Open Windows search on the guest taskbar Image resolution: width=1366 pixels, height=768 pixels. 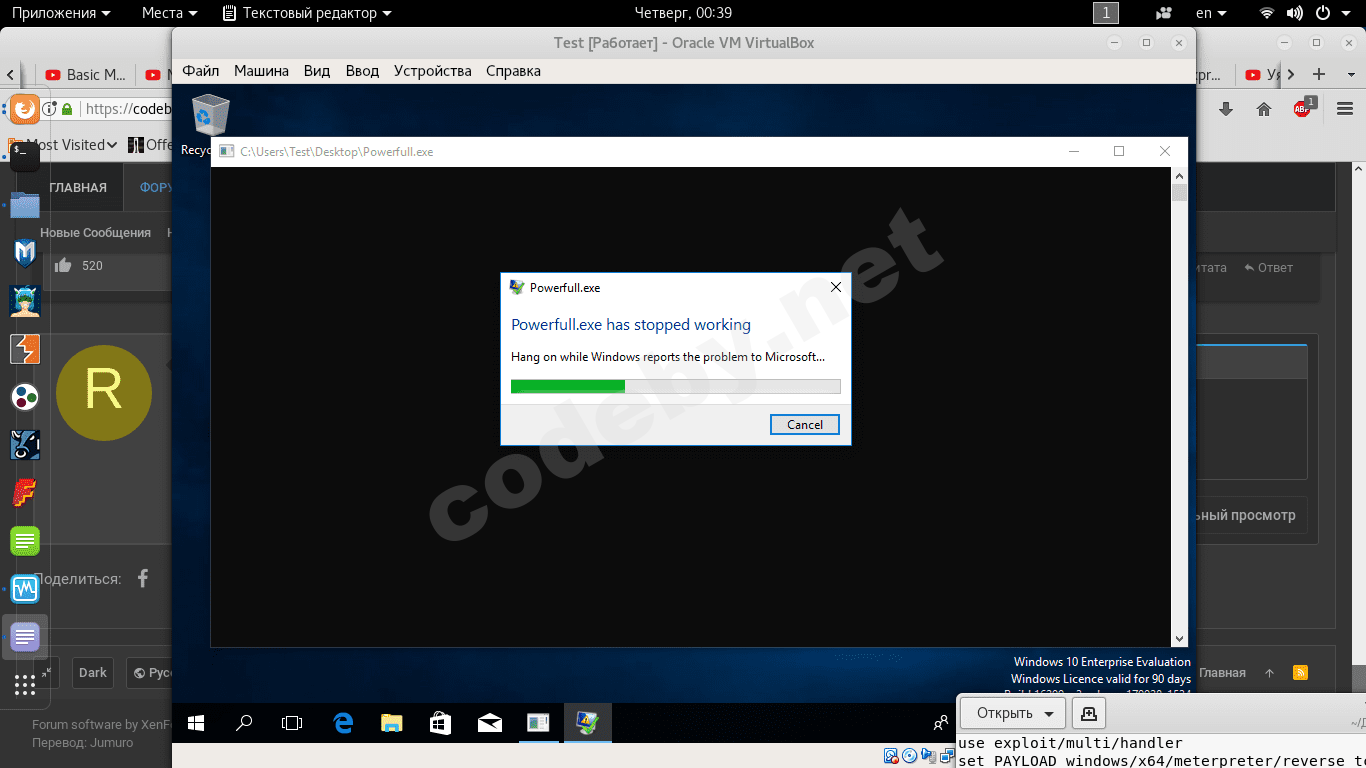tap(244, 723)
